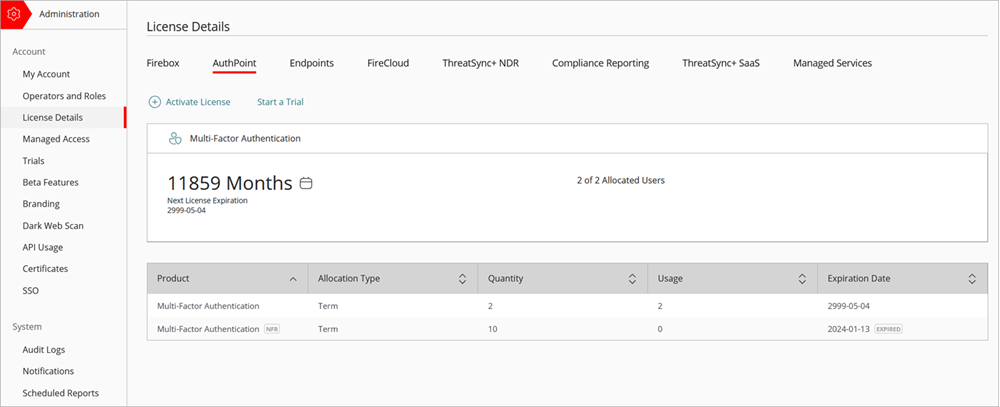Click the Product column header

point(227,279)
